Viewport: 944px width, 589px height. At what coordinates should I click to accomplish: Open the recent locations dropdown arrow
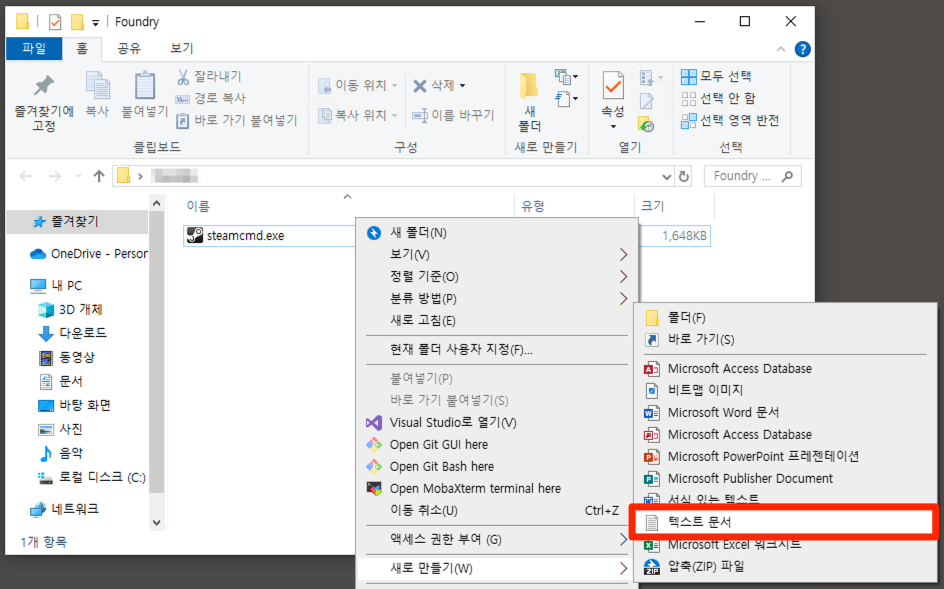click(x=78, y=176)
